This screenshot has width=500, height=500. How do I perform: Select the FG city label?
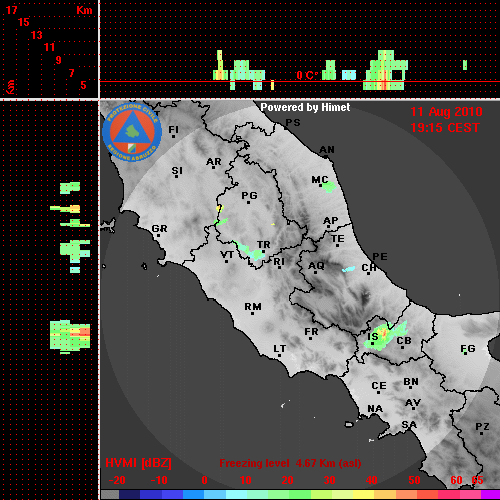[x=468, y=349]
